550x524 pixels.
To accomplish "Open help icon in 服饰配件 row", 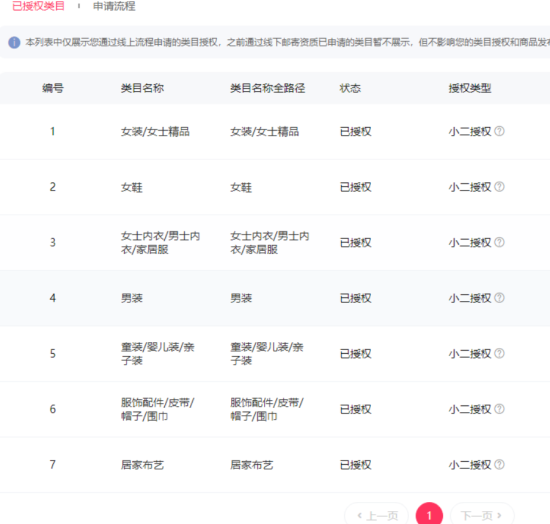I will [x=499, y=409].
